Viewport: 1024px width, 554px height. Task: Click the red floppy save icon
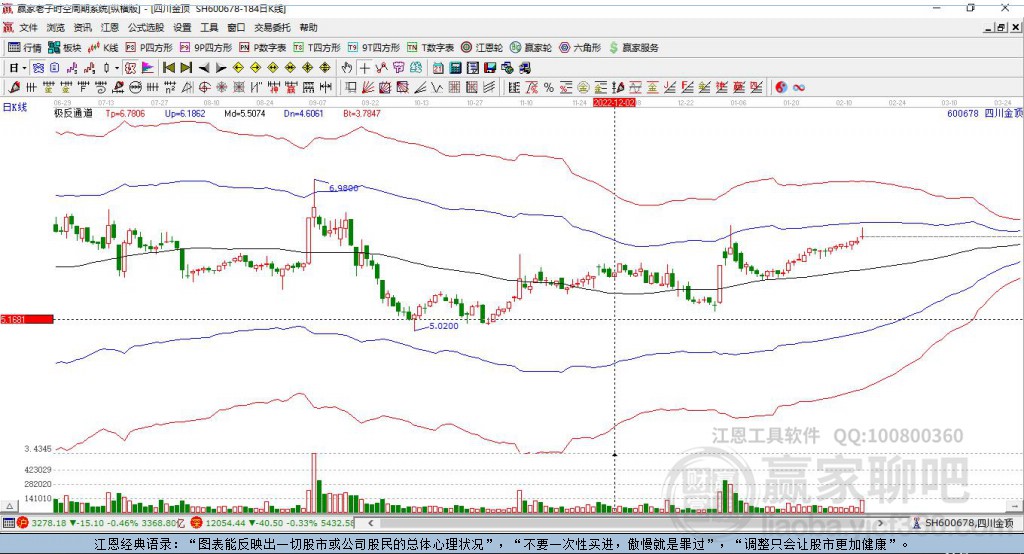(490, 68)
